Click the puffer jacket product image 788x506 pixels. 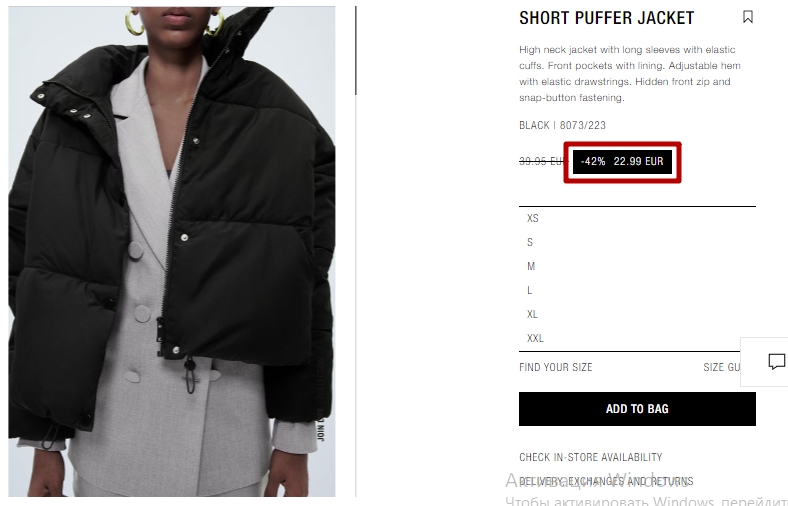click(x=172, y=251)
